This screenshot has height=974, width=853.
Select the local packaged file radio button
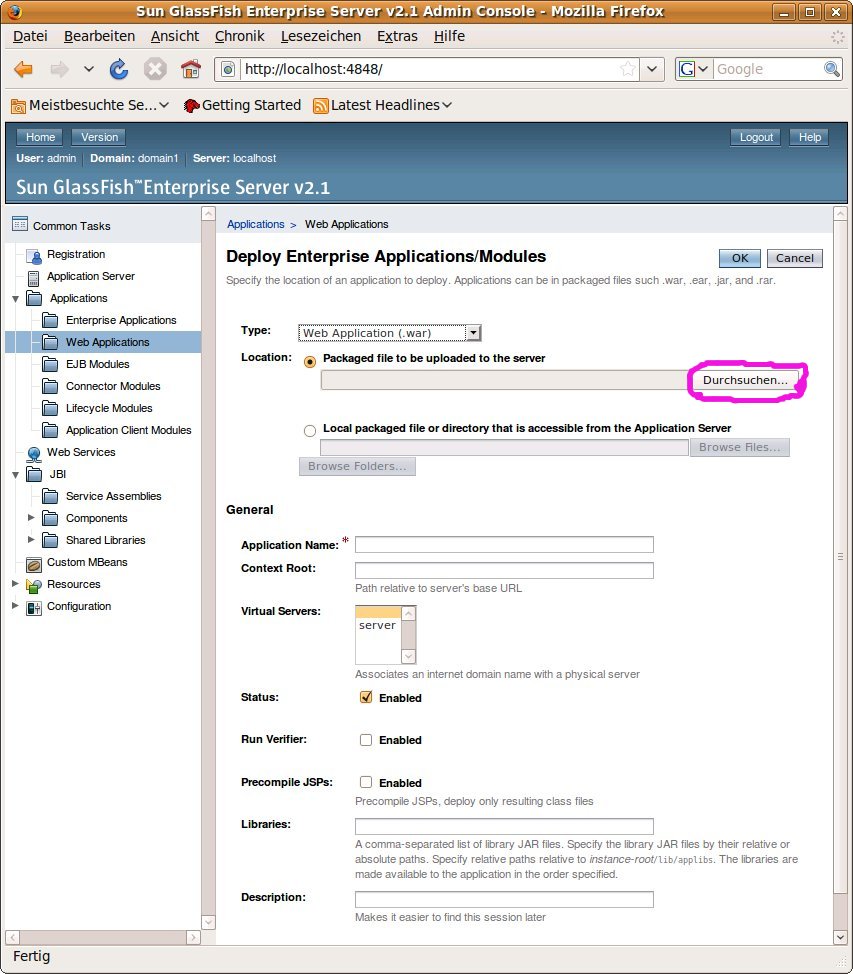[310, 430]
